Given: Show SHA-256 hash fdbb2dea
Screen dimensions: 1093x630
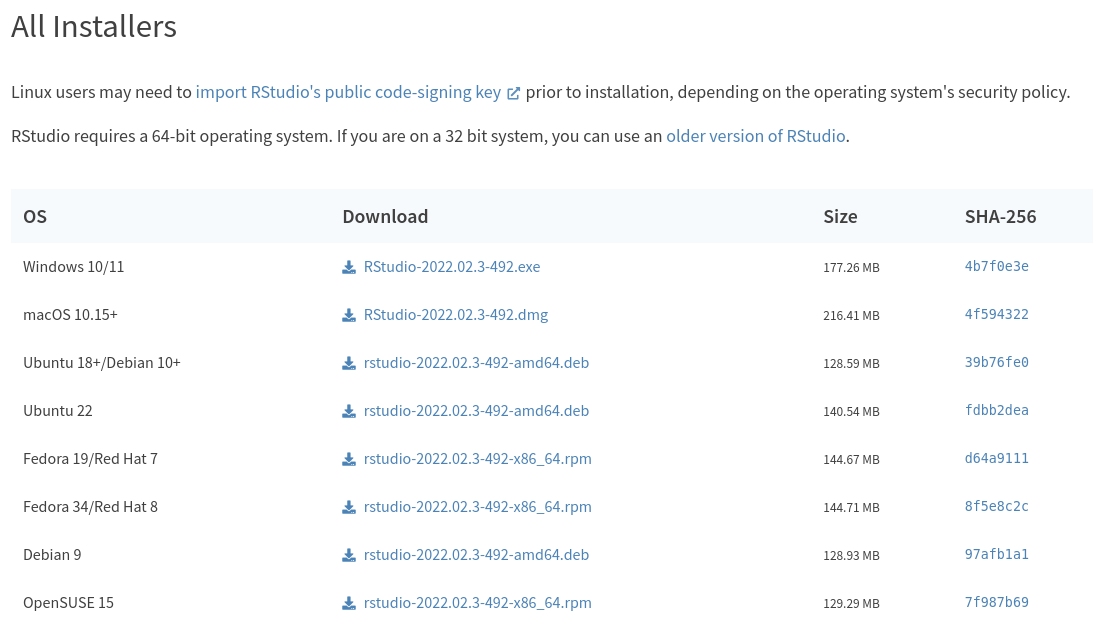Looking at the screenshot, I should tap(997, 410).
